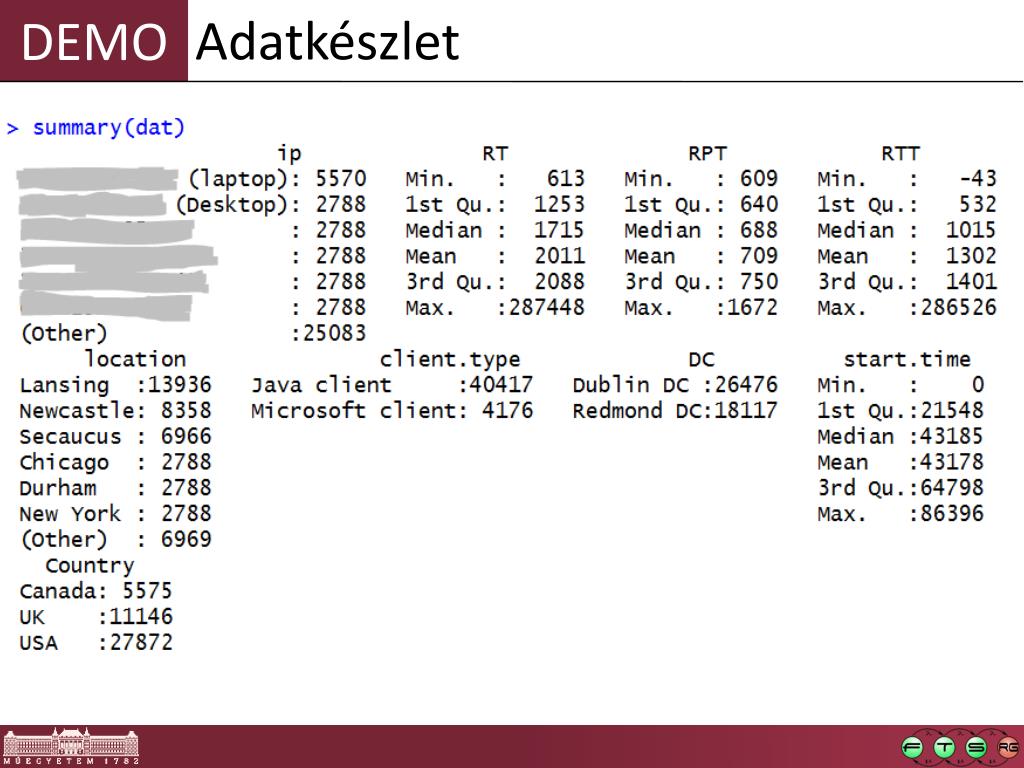Image resolution: width=1024 pixels, height=768 pixels.
Task: Select start.time 3rd Qu. value 64798
Action: (952, 488)
